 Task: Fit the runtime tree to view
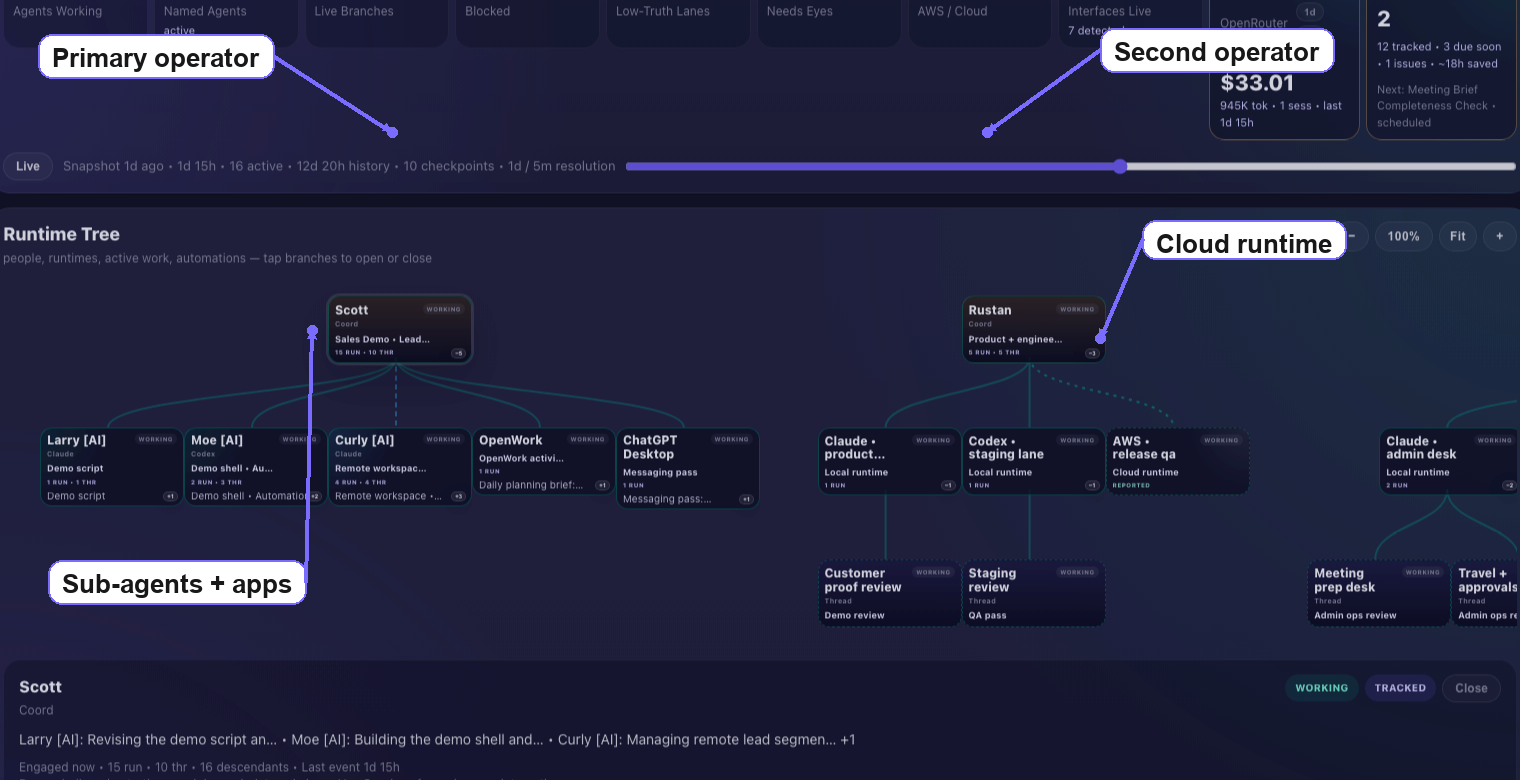coord(1458,236)
